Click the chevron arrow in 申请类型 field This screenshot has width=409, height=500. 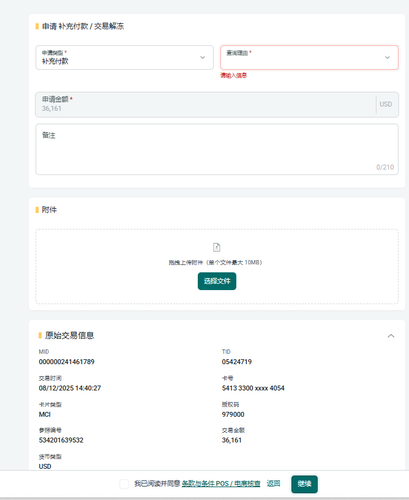tap(202, 58)
